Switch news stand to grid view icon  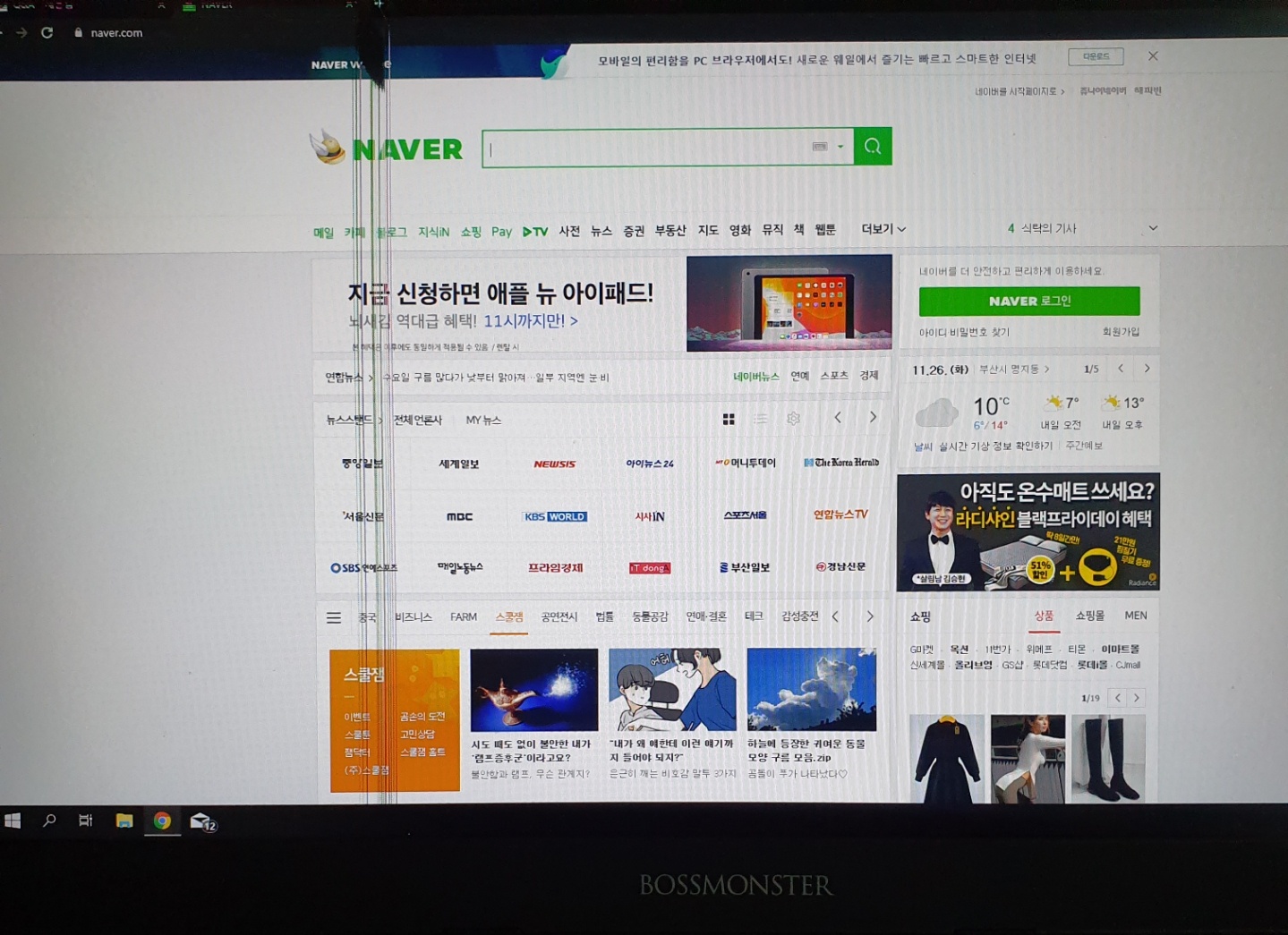pyautogui.click(x=729, y=419)
